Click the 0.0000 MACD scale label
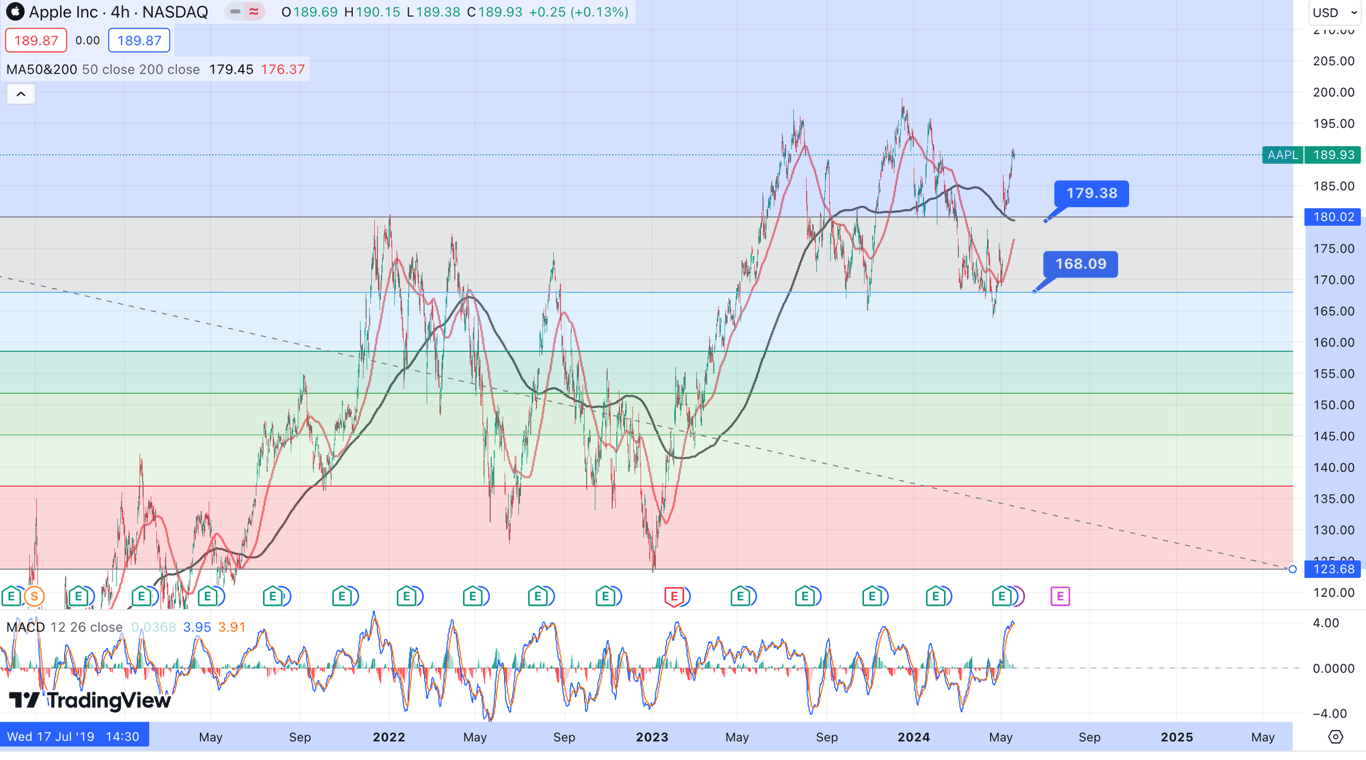 pos(1333,668)
